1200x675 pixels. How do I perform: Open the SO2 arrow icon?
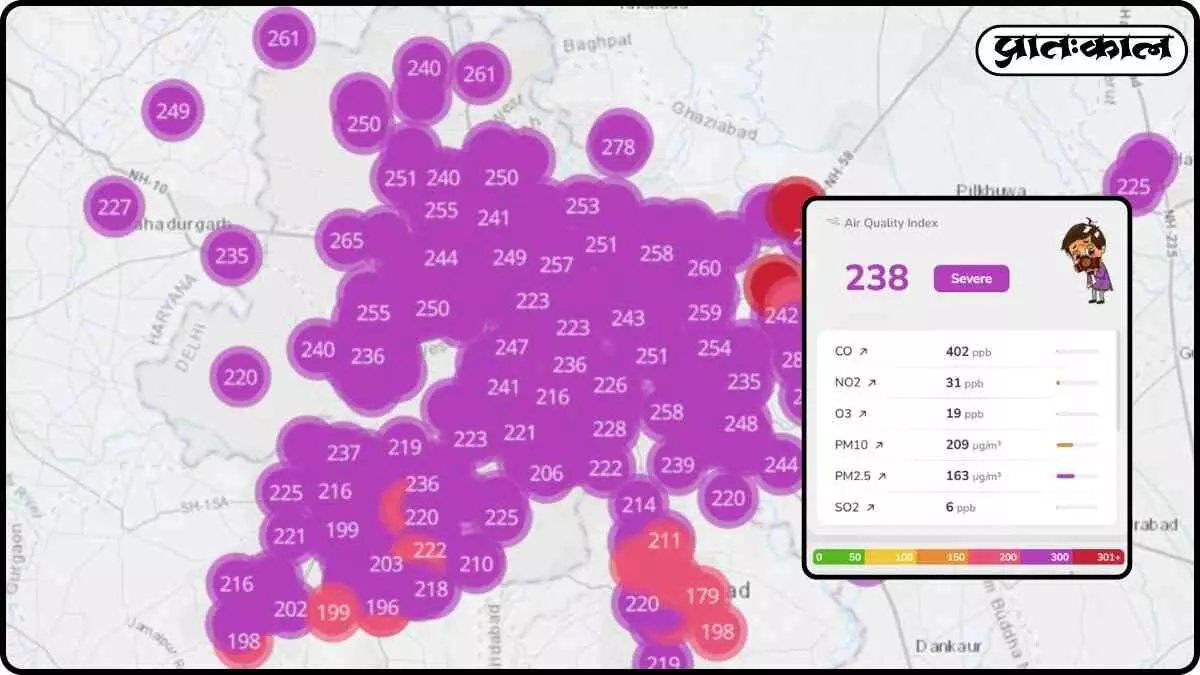tap(870, 508)
